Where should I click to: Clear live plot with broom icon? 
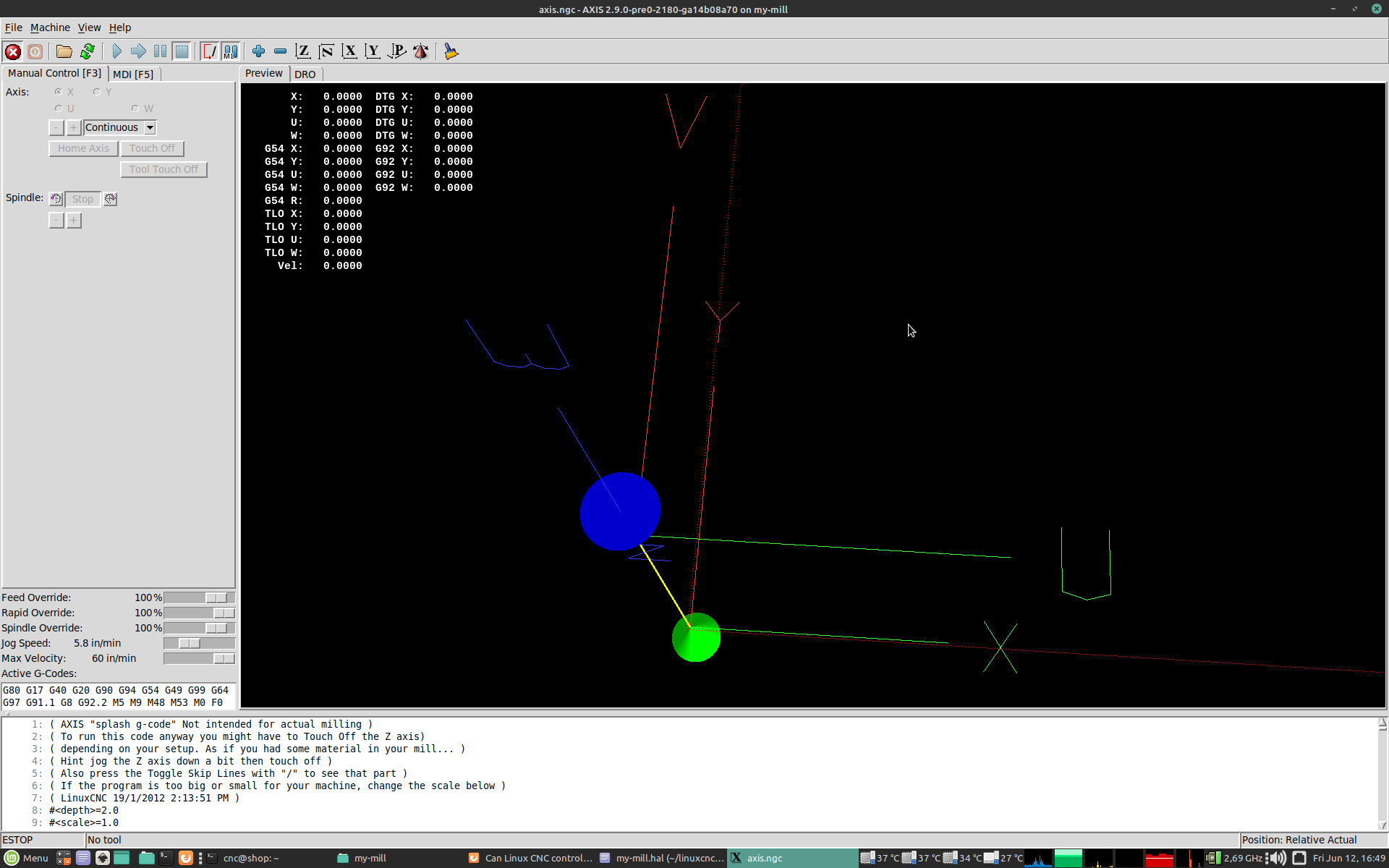pyautogui.click(x=451, y=51)
